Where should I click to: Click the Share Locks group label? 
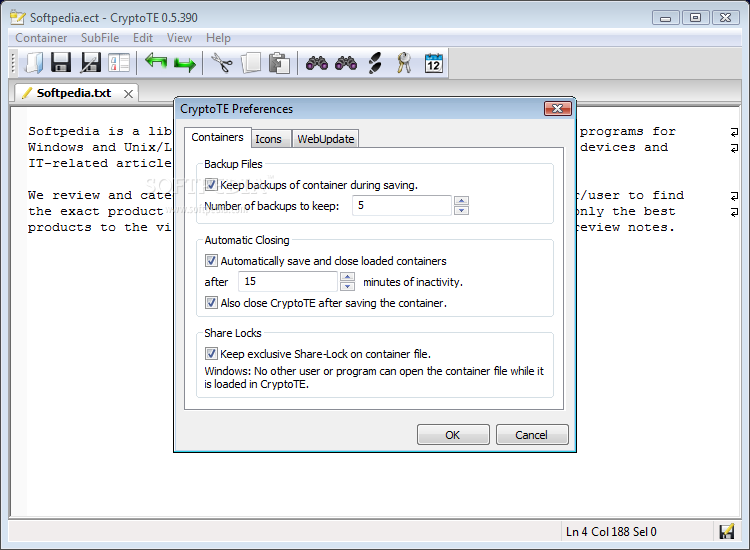(x=233, y=333)
